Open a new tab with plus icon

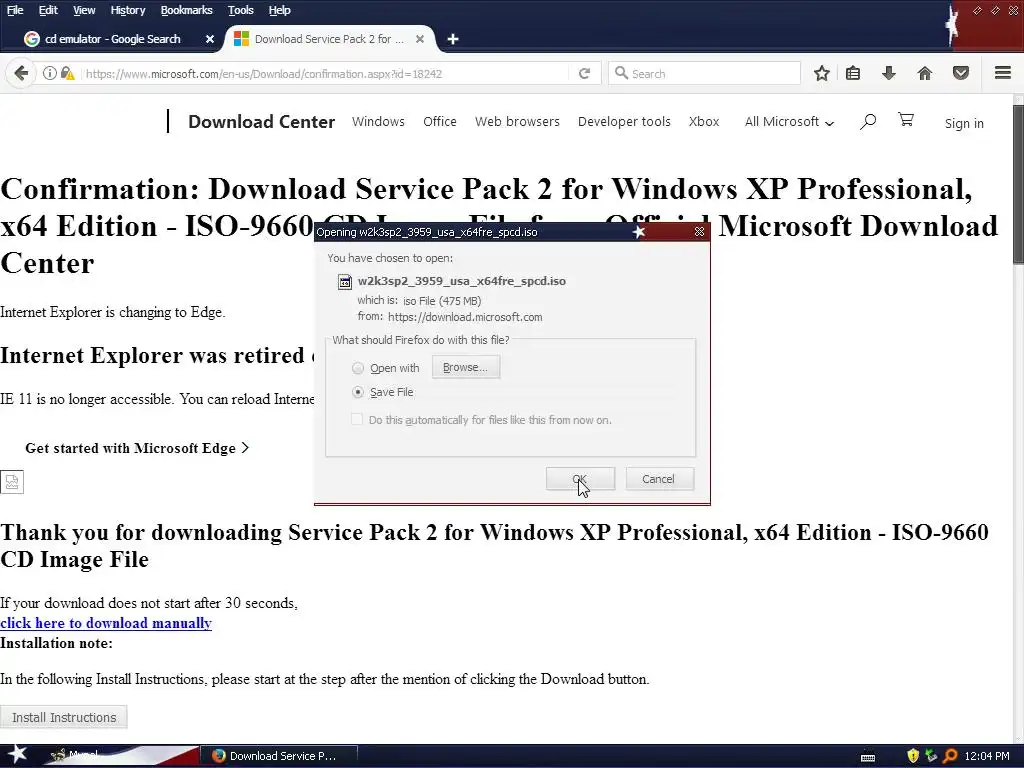pos(453,39)
